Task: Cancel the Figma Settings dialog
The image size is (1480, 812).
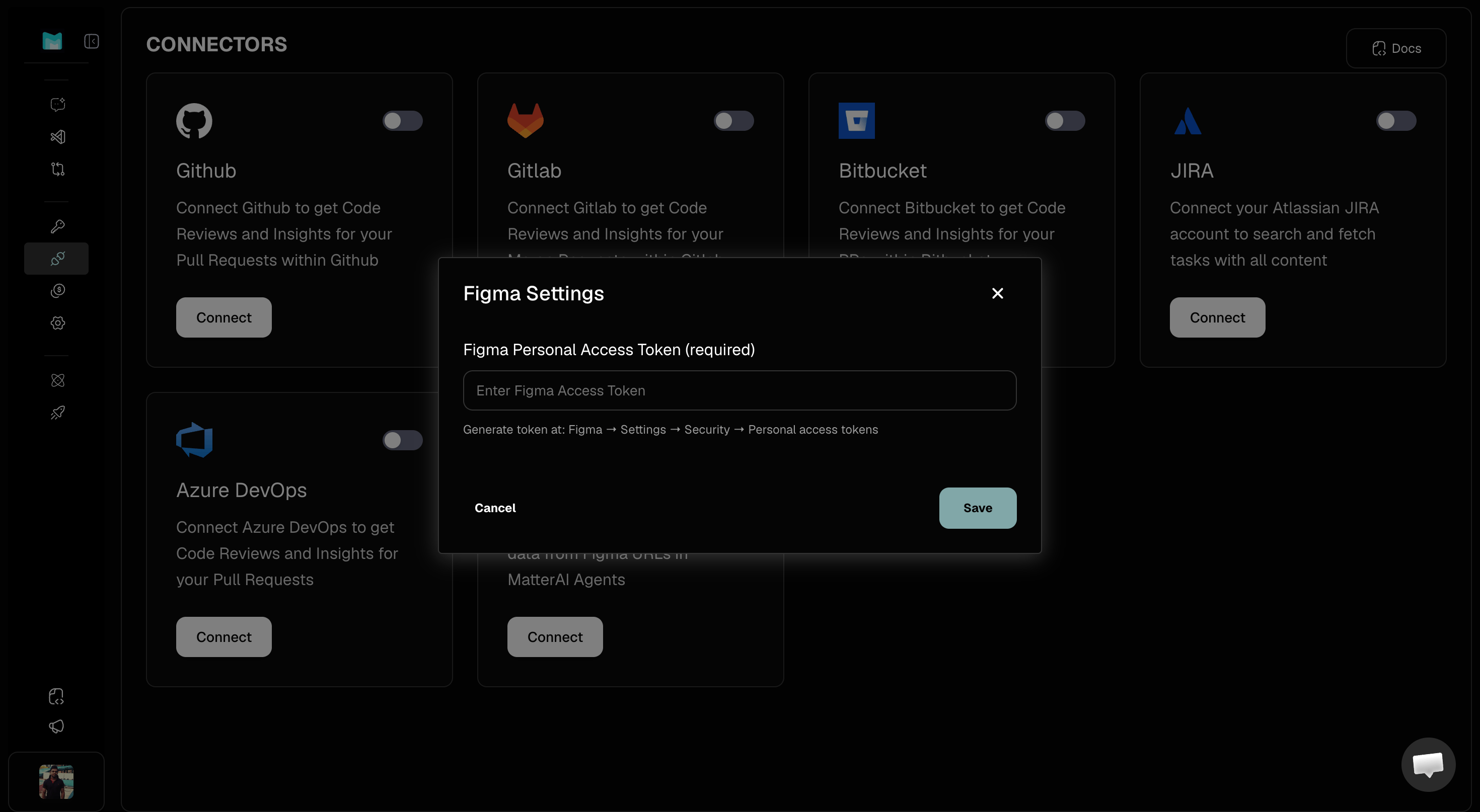Action: click(495, 508)
